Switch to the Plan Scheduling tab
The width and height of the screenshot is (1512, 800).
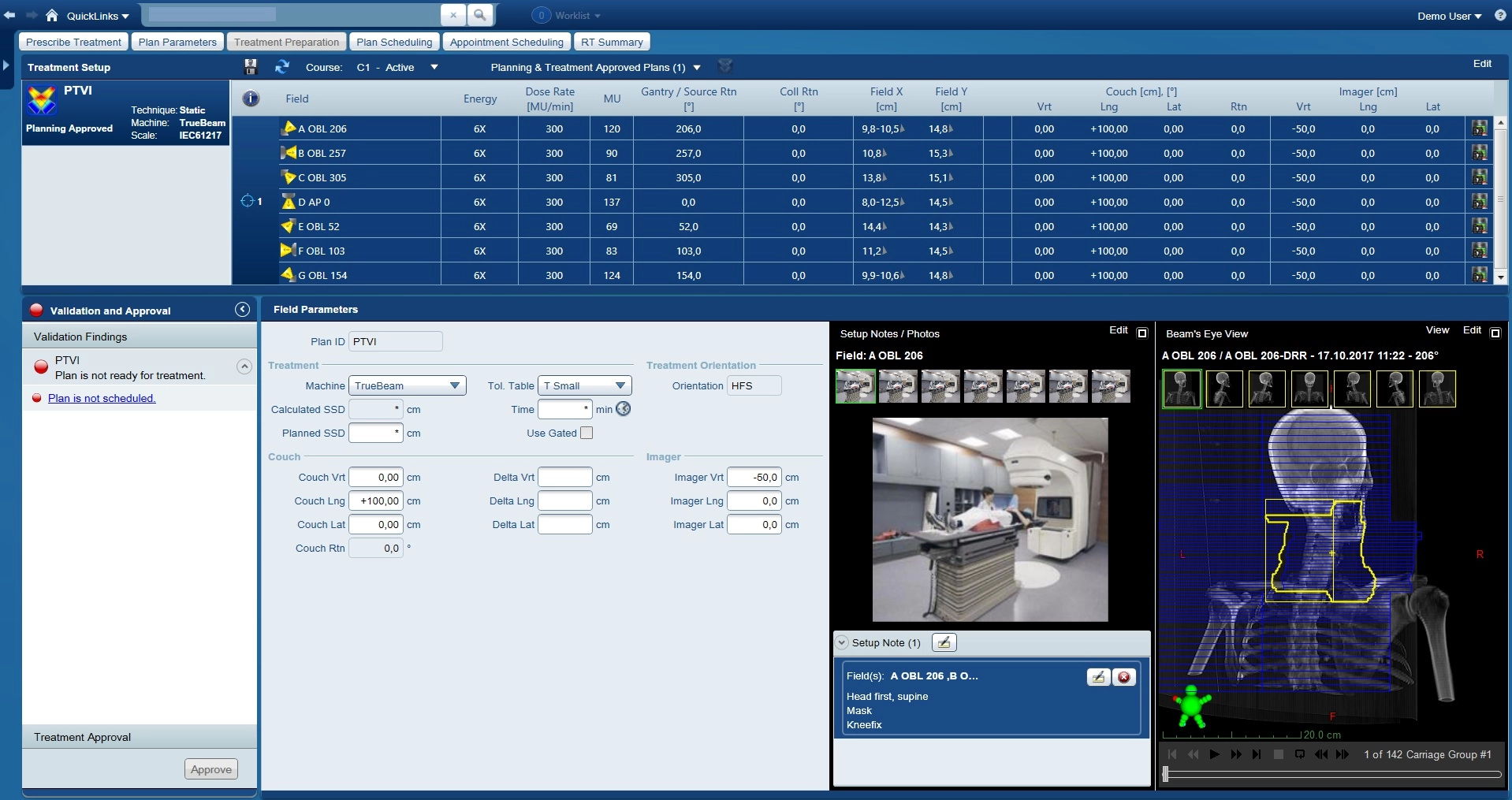click(394, 42)
